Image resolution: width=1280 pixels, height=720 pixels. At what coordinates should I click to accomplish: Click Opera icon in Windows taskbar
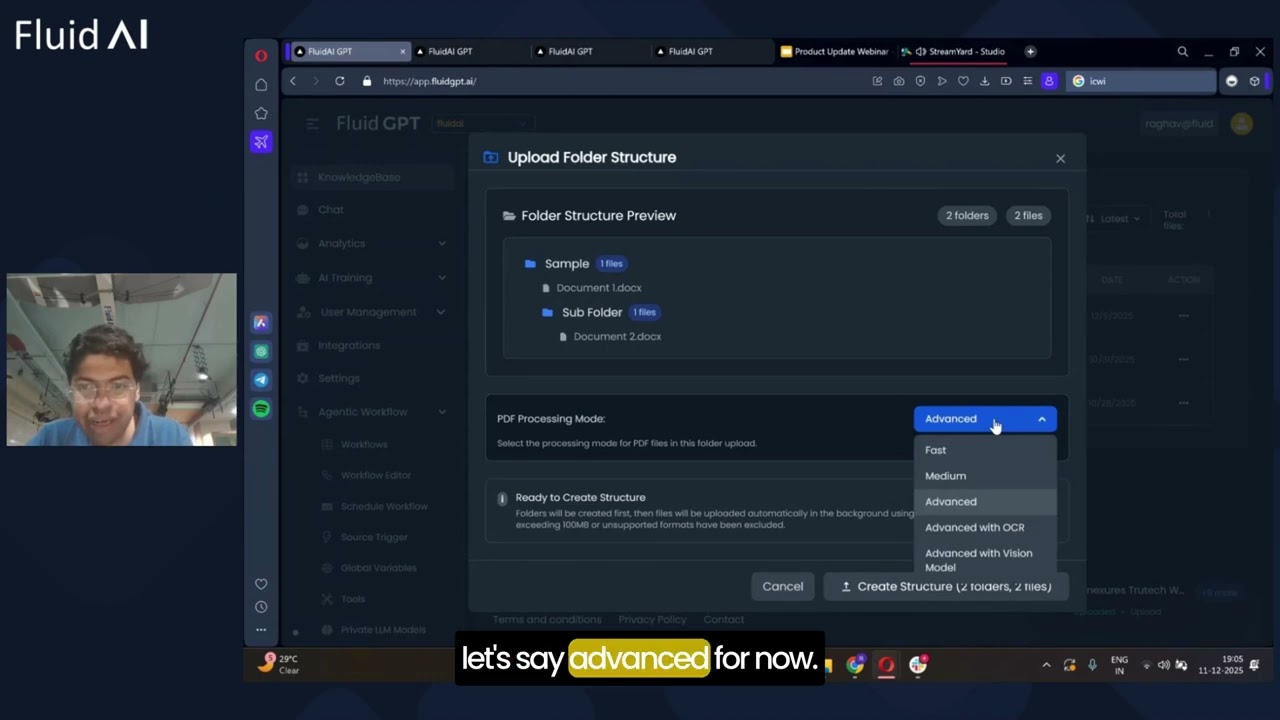point(886,664)
